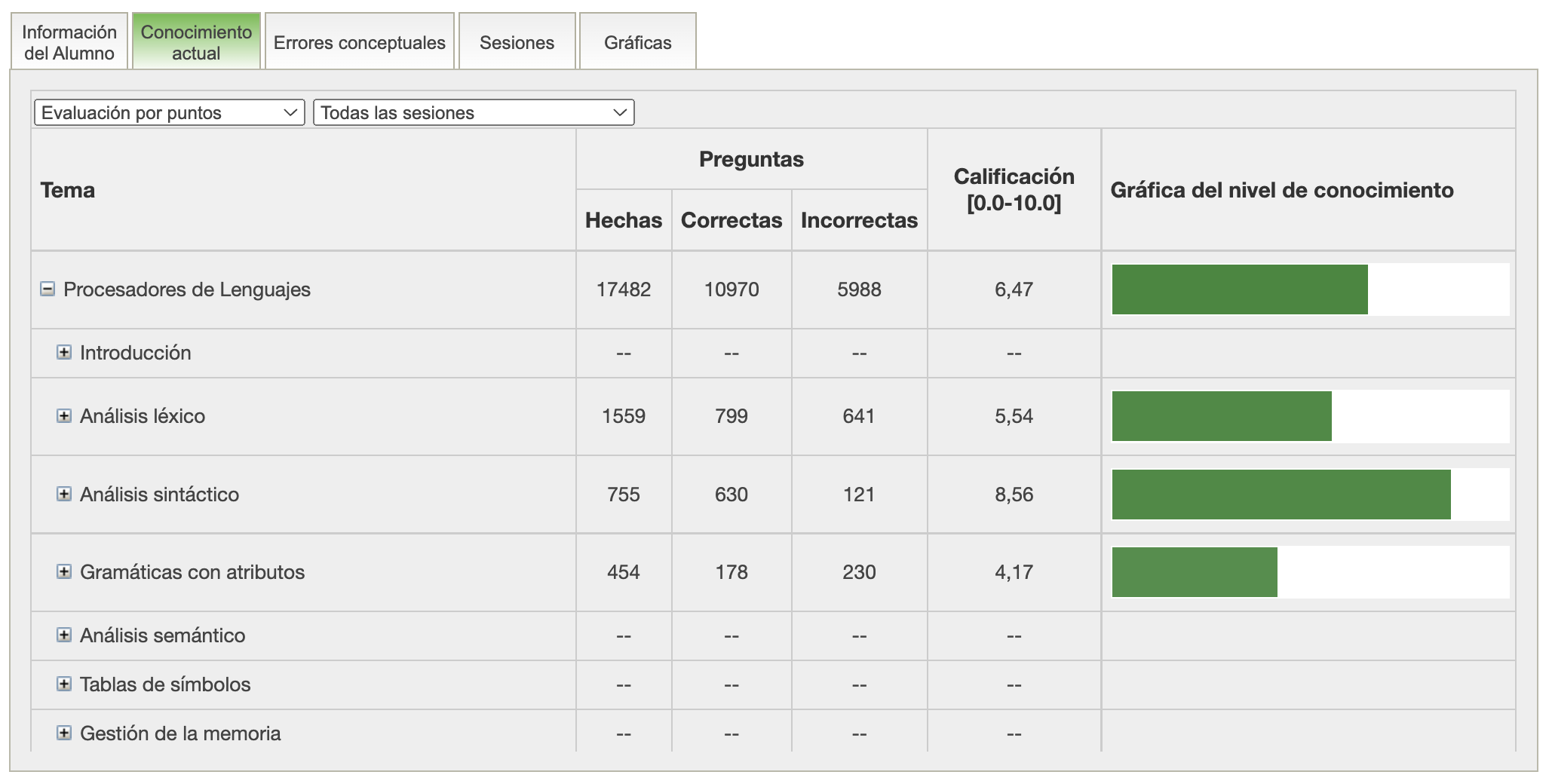The image size is (1552, 784).
Task: Open the Evaluación por puntos dropdown
Action: [x=169, y=113]
